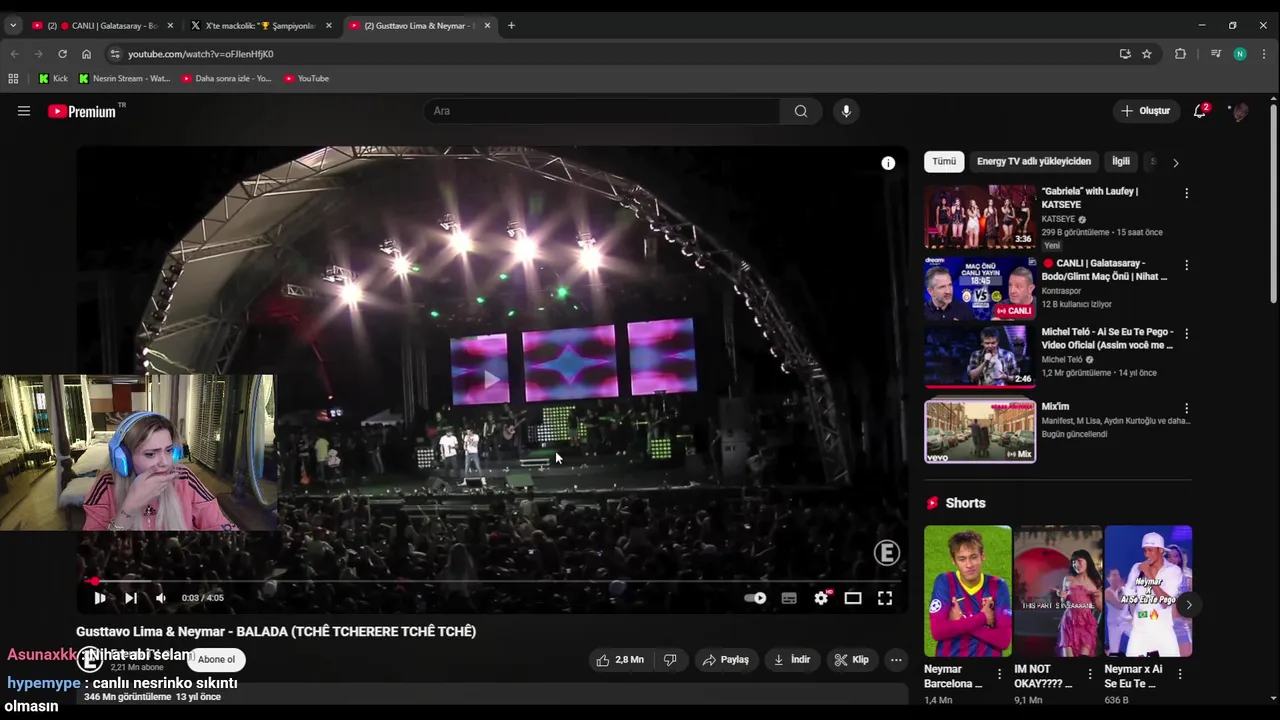1280x720 pixels.
Task: Go to the browser home page
Action: [x=86, y=54]
